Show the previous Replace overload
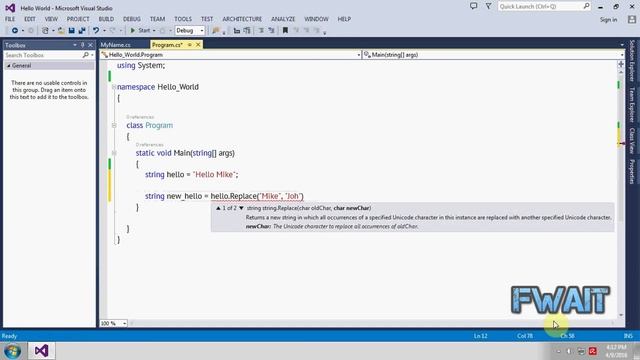The height and width of the screenshot is (360, 640). click(x=218, y=208)
